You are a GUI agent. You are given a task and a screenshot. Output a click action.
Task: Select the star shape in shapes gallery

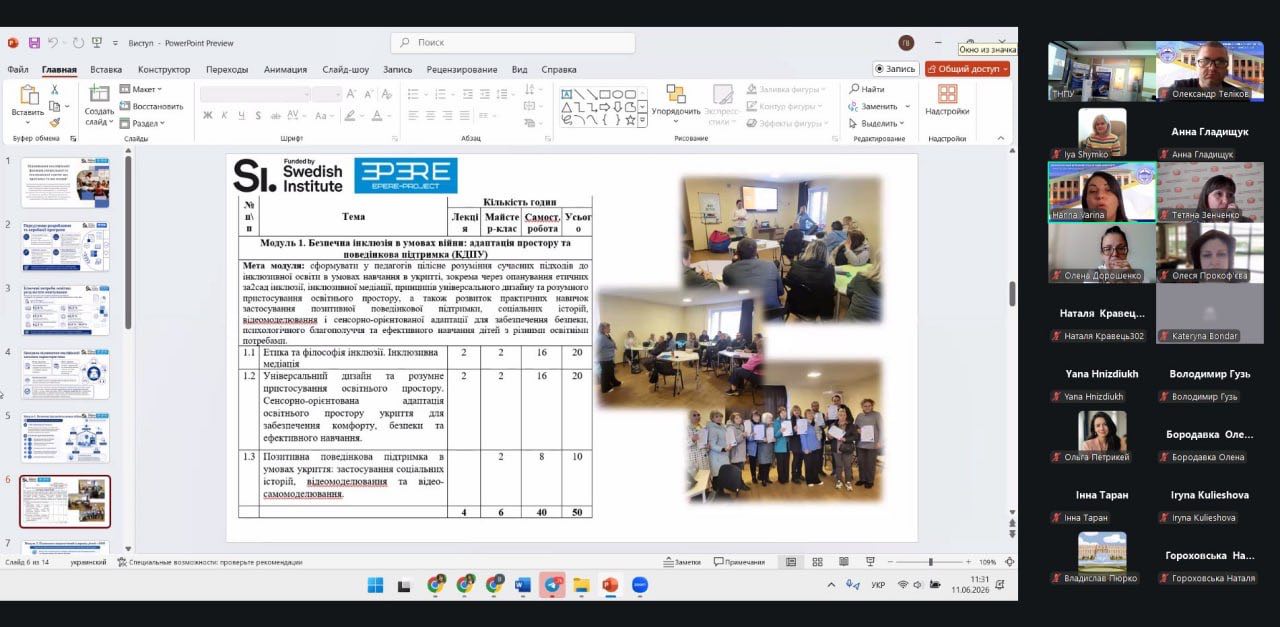click(630, 119)
